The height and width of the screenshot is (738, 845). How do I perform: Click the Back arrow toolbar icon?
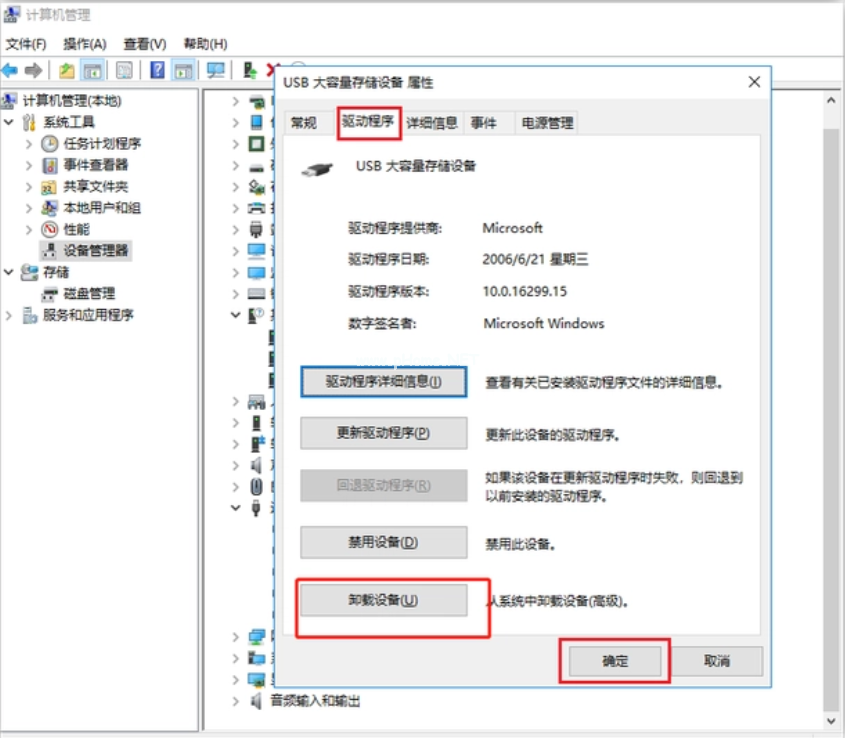10,70
